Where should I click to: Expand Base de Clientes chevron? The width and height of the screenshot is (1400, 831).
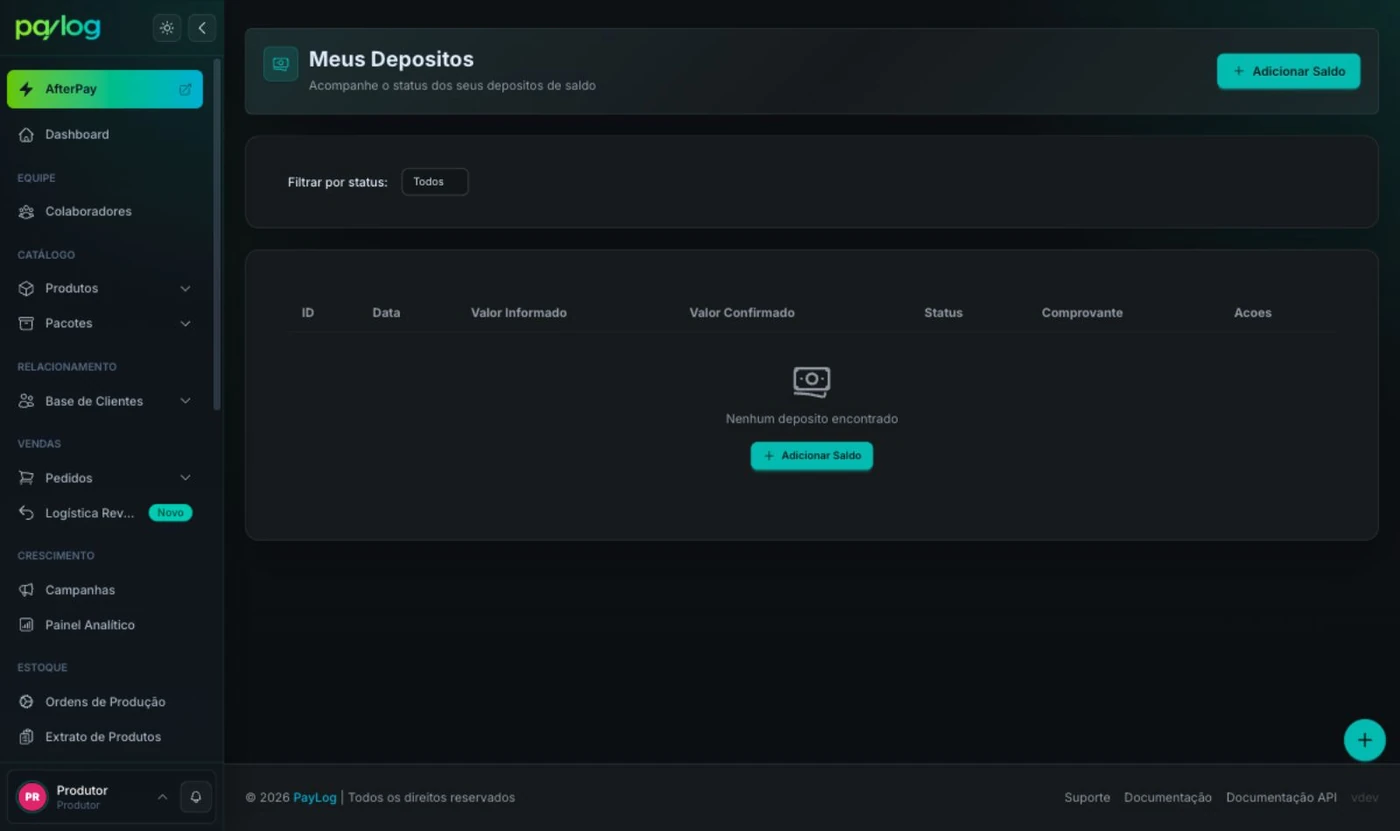coord(185,401)
